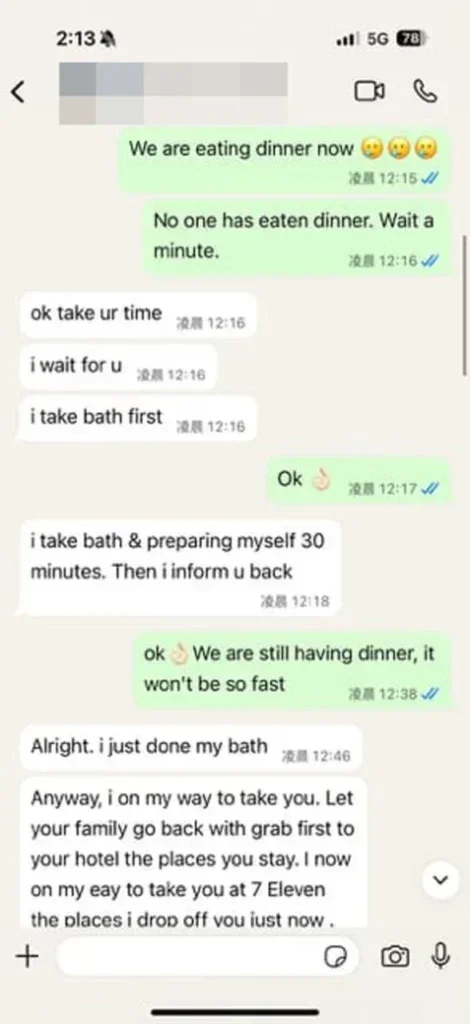Open the camera from the input bar
The width and height of the screenshot is (470, 1024).
point(395,957)
